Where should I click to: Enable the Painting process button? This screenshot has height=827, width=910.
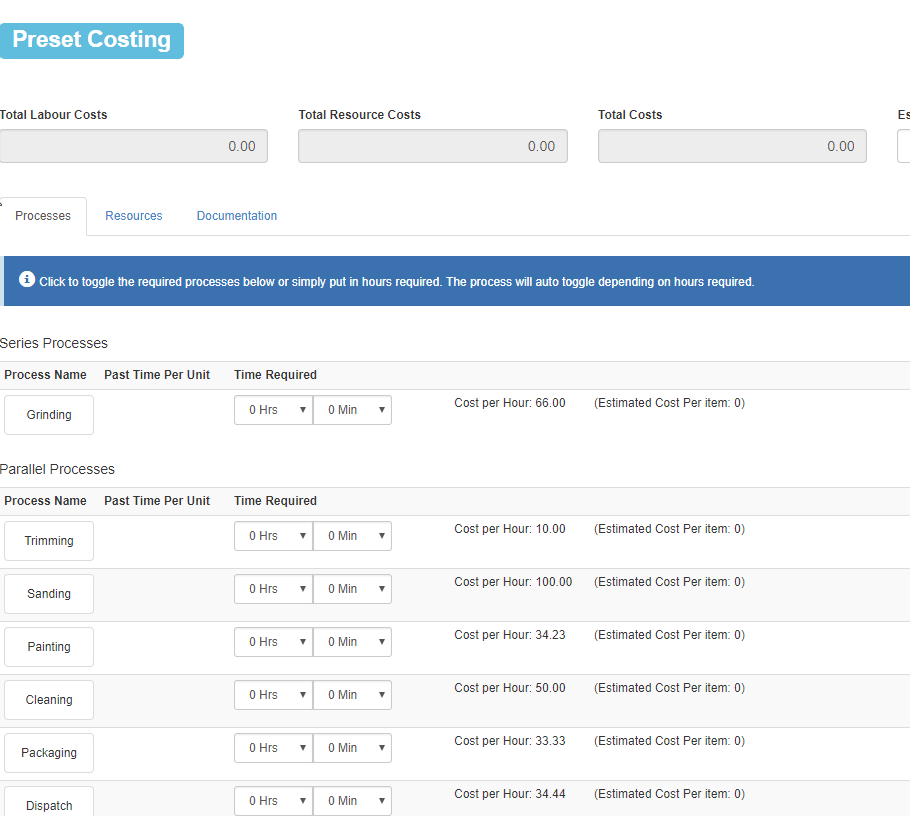(49, 647)
